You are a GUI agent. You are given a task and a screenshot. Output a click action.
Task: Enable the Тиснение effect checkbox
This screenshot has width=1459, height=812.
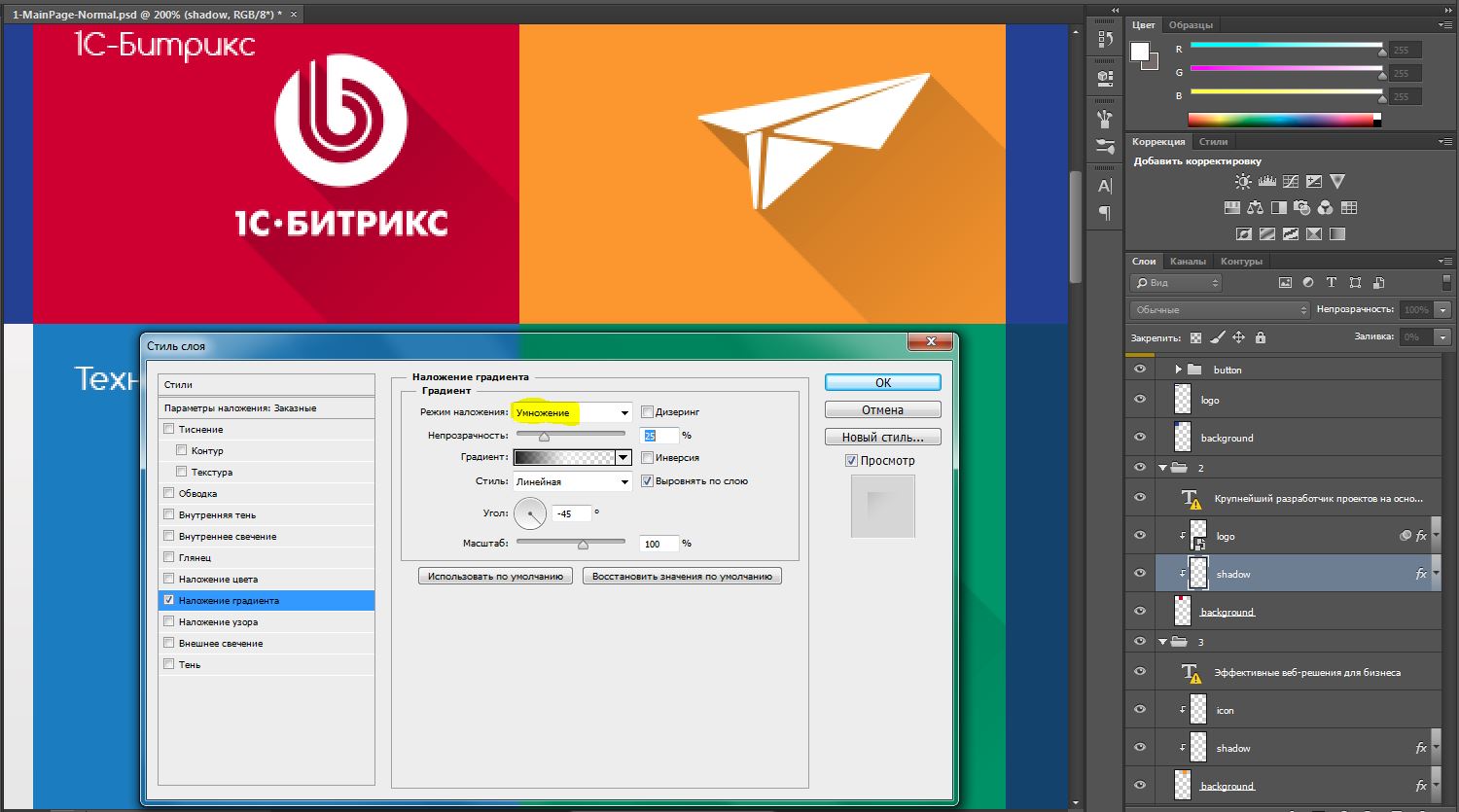169,429
